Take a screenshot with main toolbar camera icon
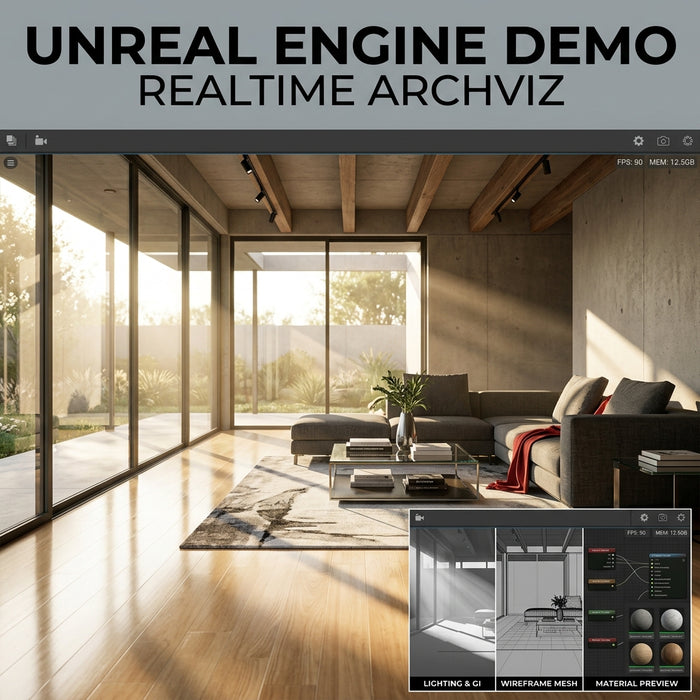The height and width of the screenshot is (700, 700). (663, 141)
